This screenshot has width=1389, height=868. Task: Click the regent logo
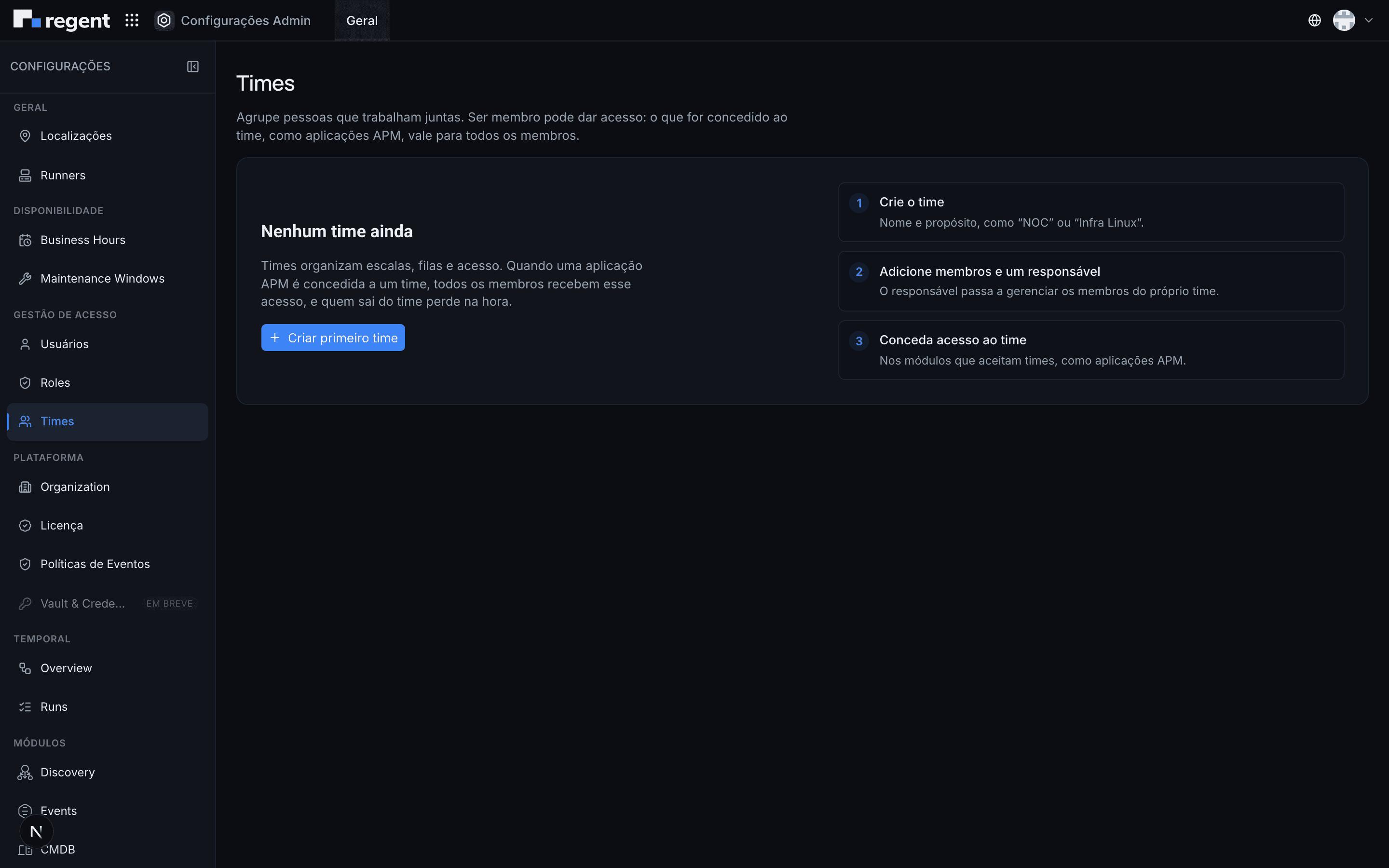pos(61,21)
